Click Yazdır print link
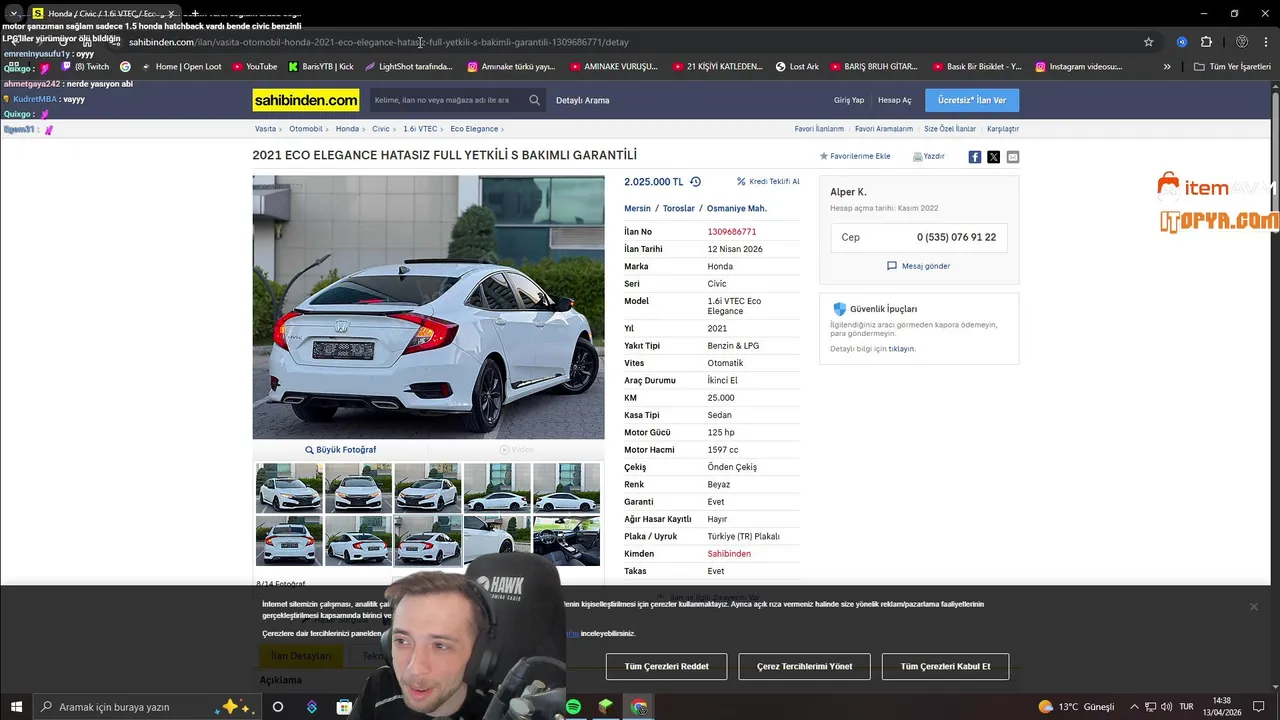The image size is (1280, 720). (929, 157)
